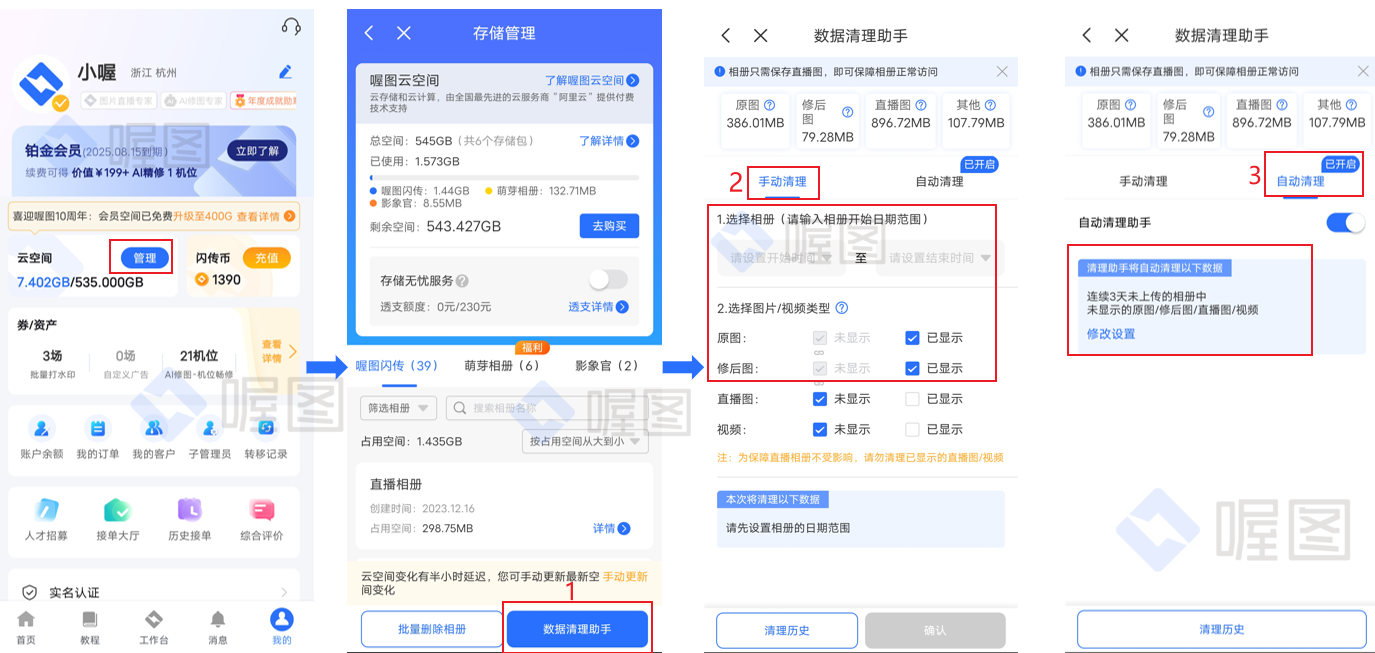The height and width of the screenshot is (653, 1375).
Task: Tap 清理历史 next to 确认 button
Action: [787, 631]
